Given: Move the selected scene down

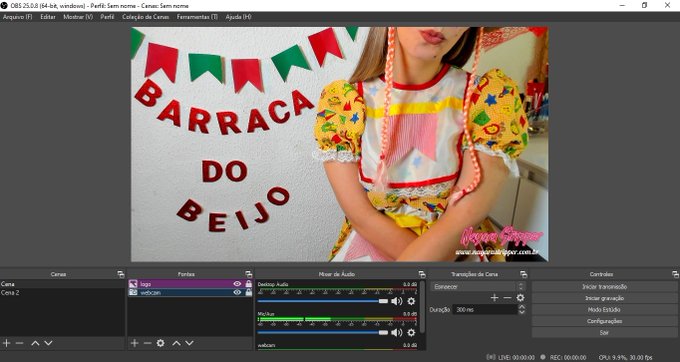Looking at the screenshot, I should pos(48,343).
